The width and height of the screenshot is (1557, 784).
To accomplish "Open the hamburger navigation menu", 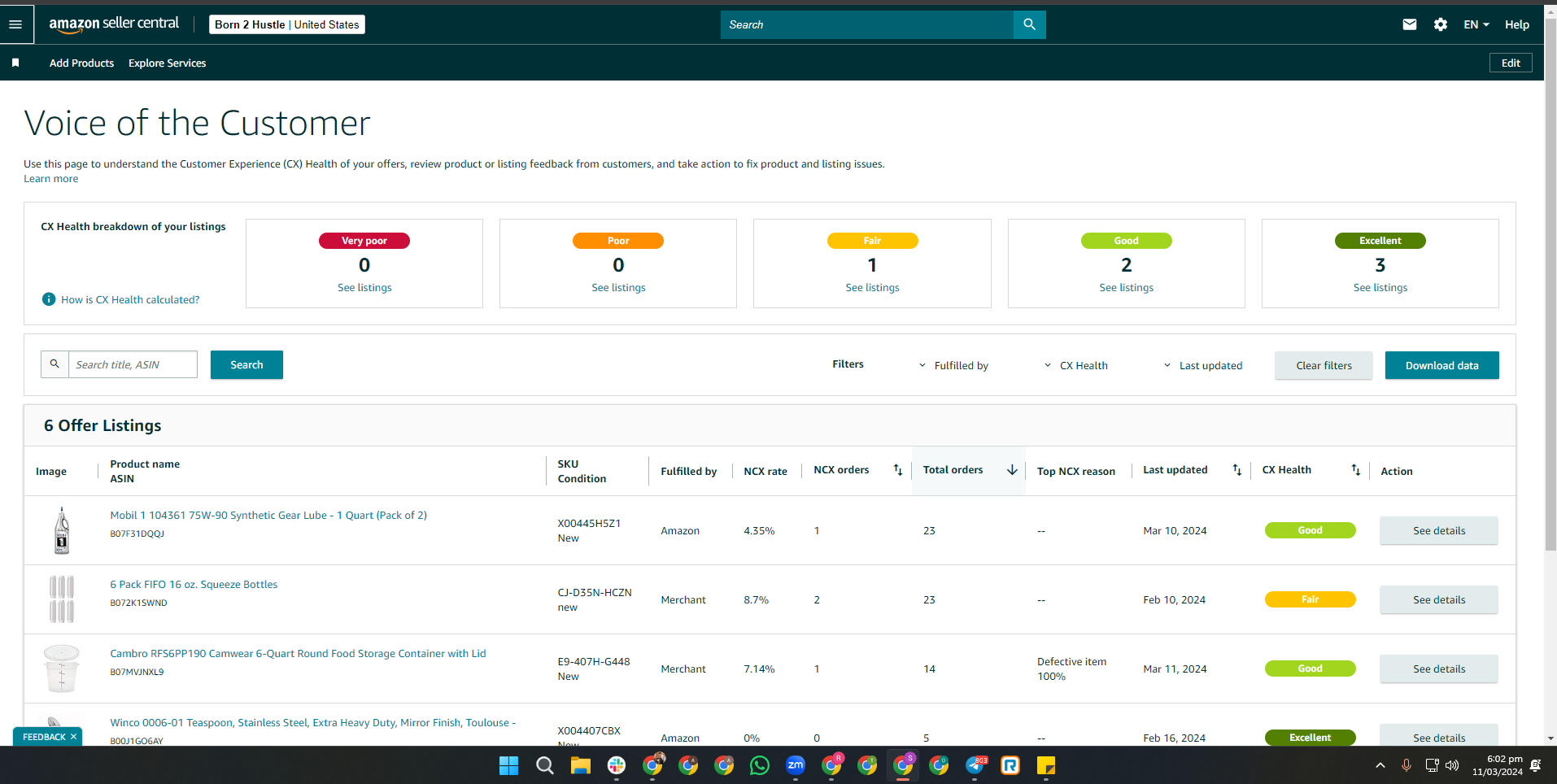I will pyautogui.click(x=15, y=24).
